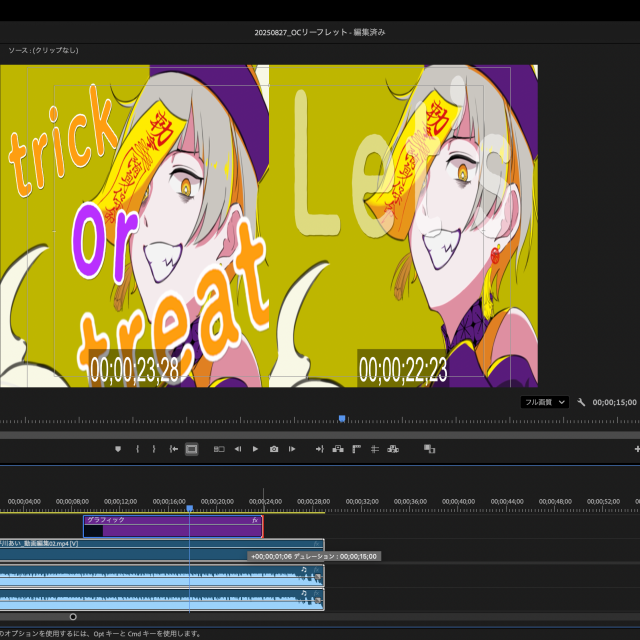Open the フル画質 playback resolution dropdown

click(x=545, y=402)
